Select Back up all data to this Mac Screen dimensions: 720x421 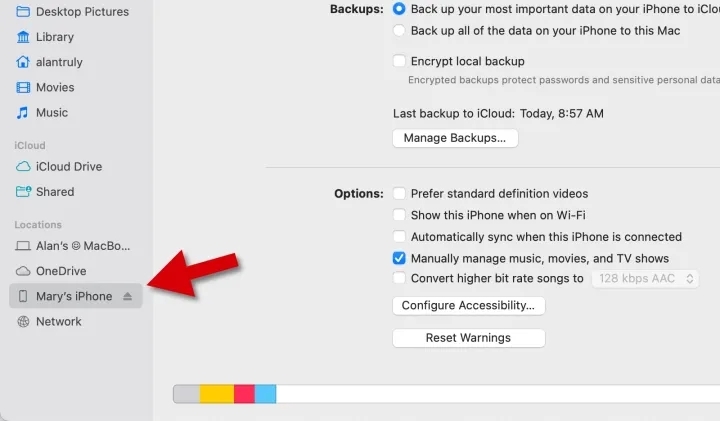(x=399, y=31)
